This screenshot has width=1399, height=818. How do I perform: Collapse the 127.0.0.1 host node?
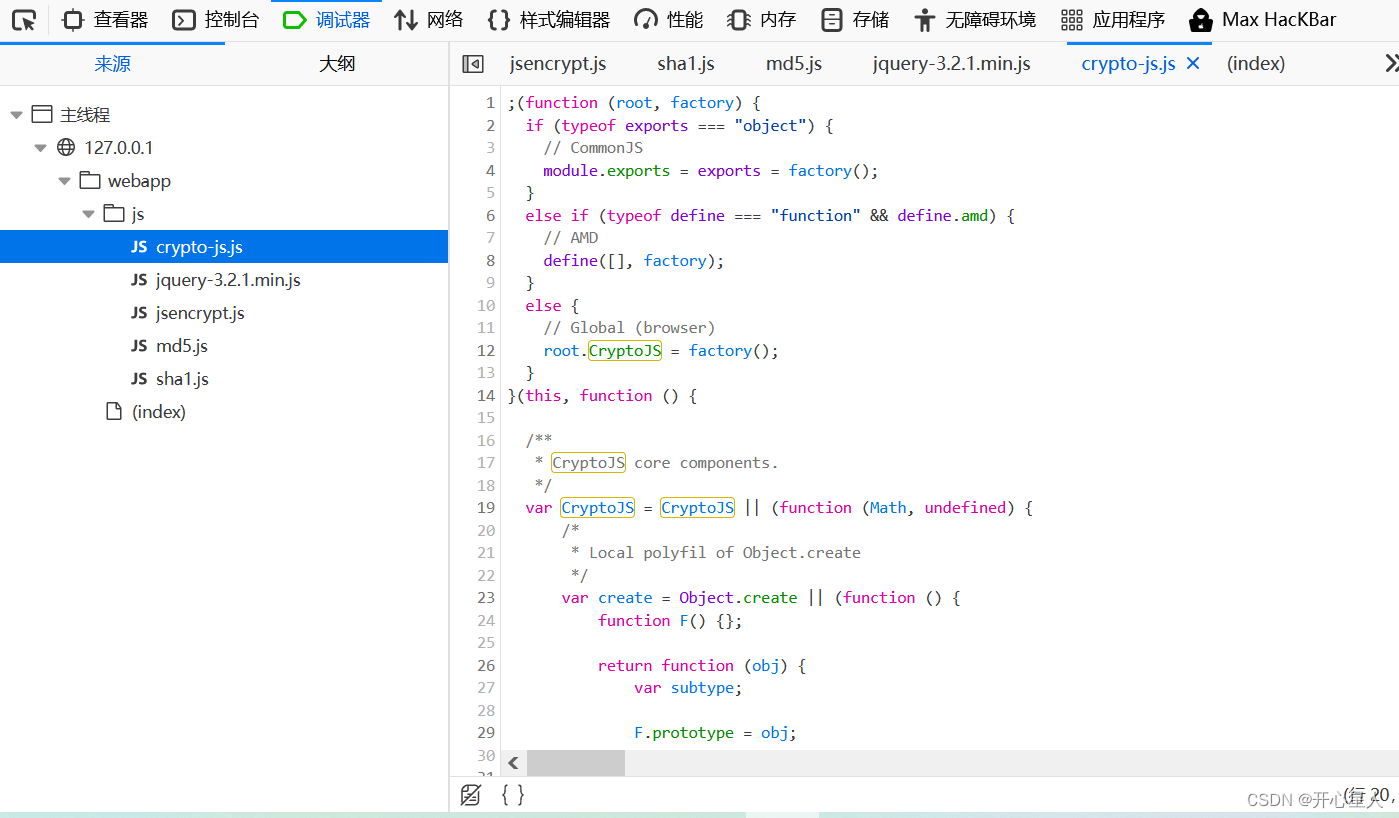(40, 148)
